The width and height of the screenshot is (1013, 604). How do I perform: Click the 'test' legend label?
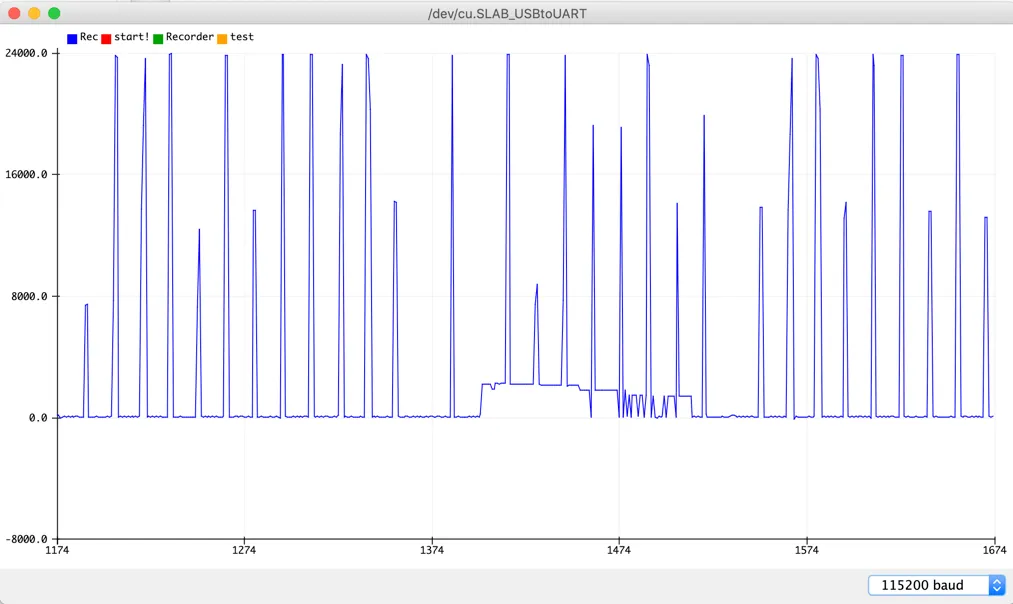pos(242,37)
